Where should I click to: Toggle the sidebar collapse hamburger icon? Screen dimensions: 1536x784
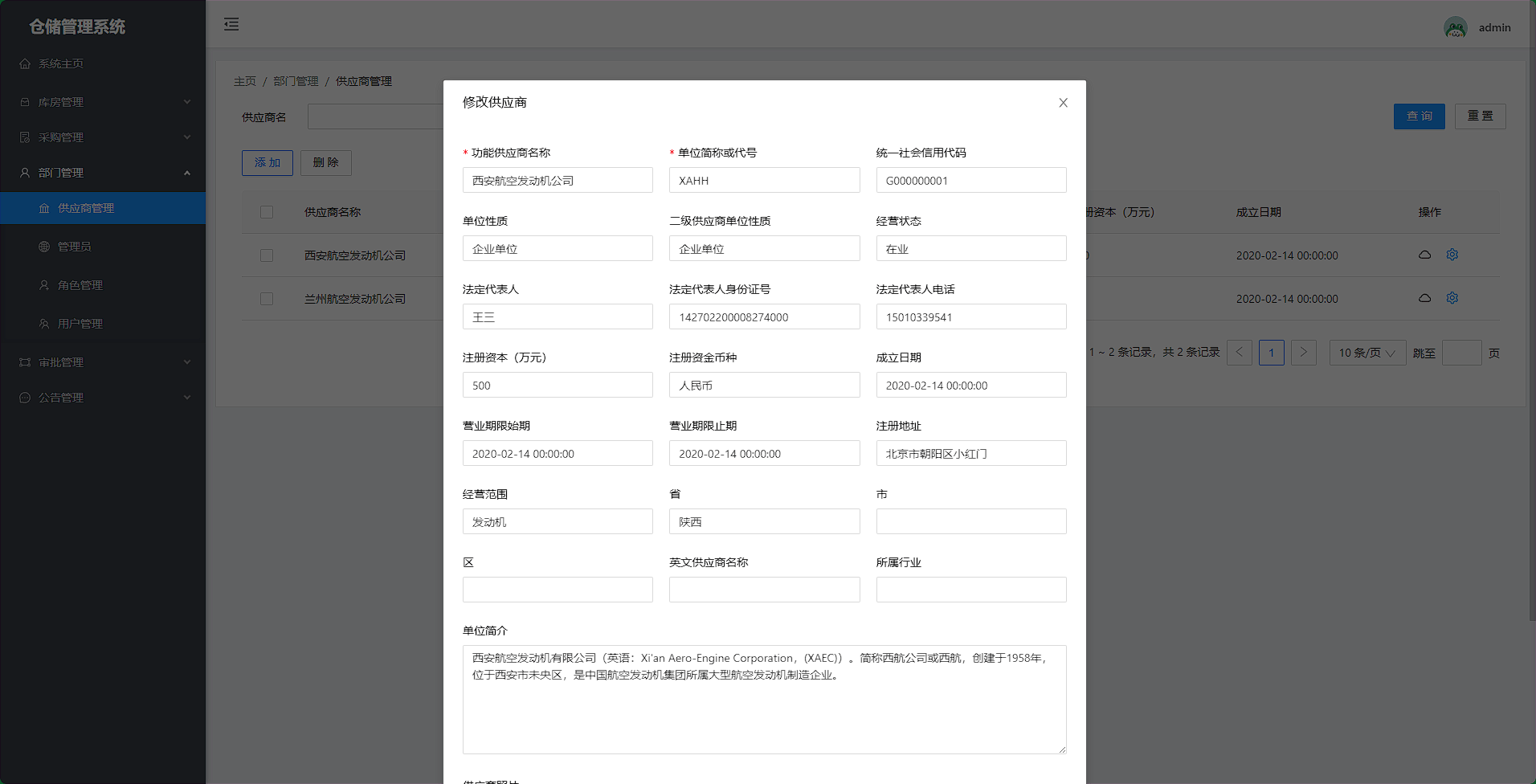tap(231, 24)
